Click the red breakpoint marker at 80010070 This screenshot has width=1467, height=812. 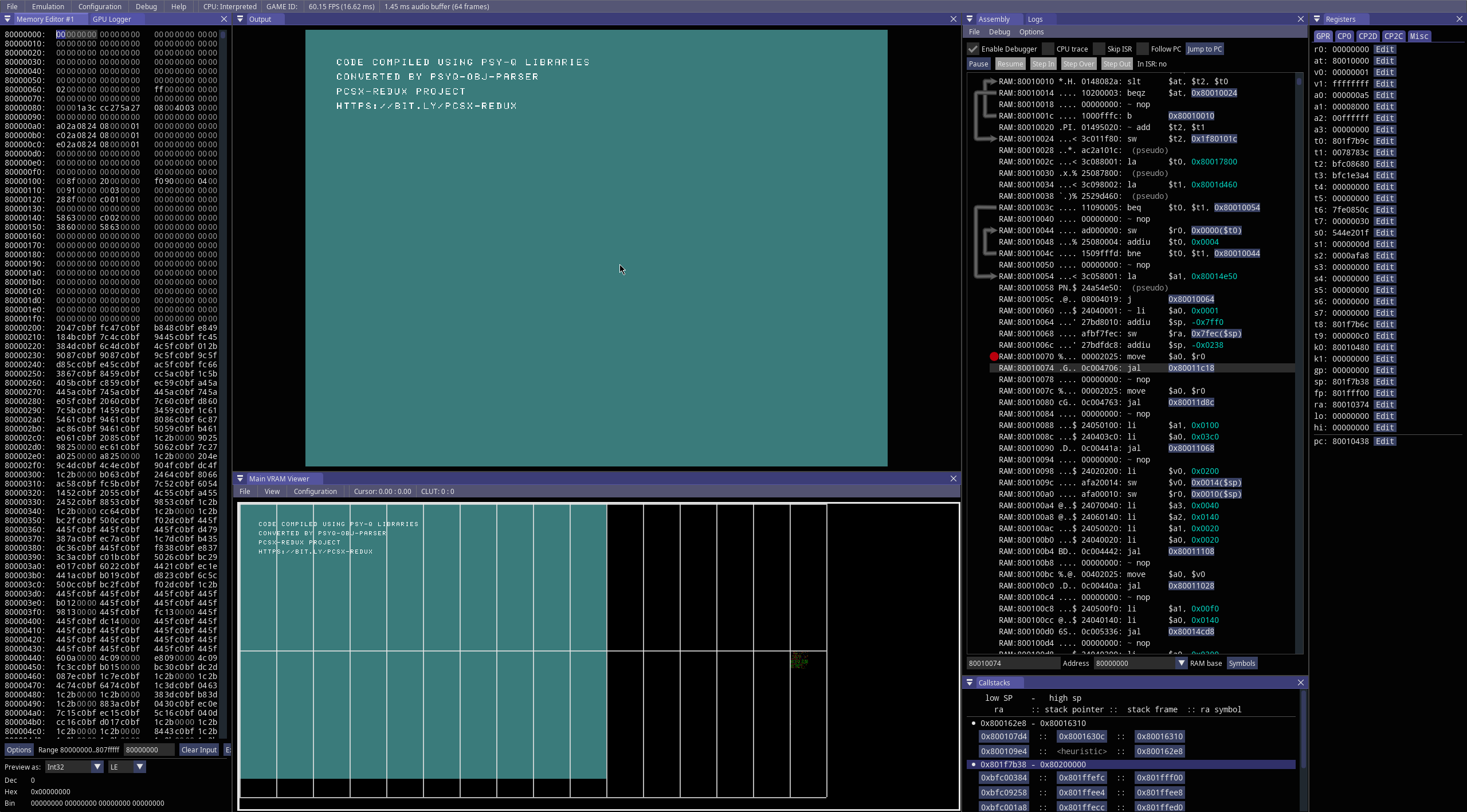(x=994, y=356)
